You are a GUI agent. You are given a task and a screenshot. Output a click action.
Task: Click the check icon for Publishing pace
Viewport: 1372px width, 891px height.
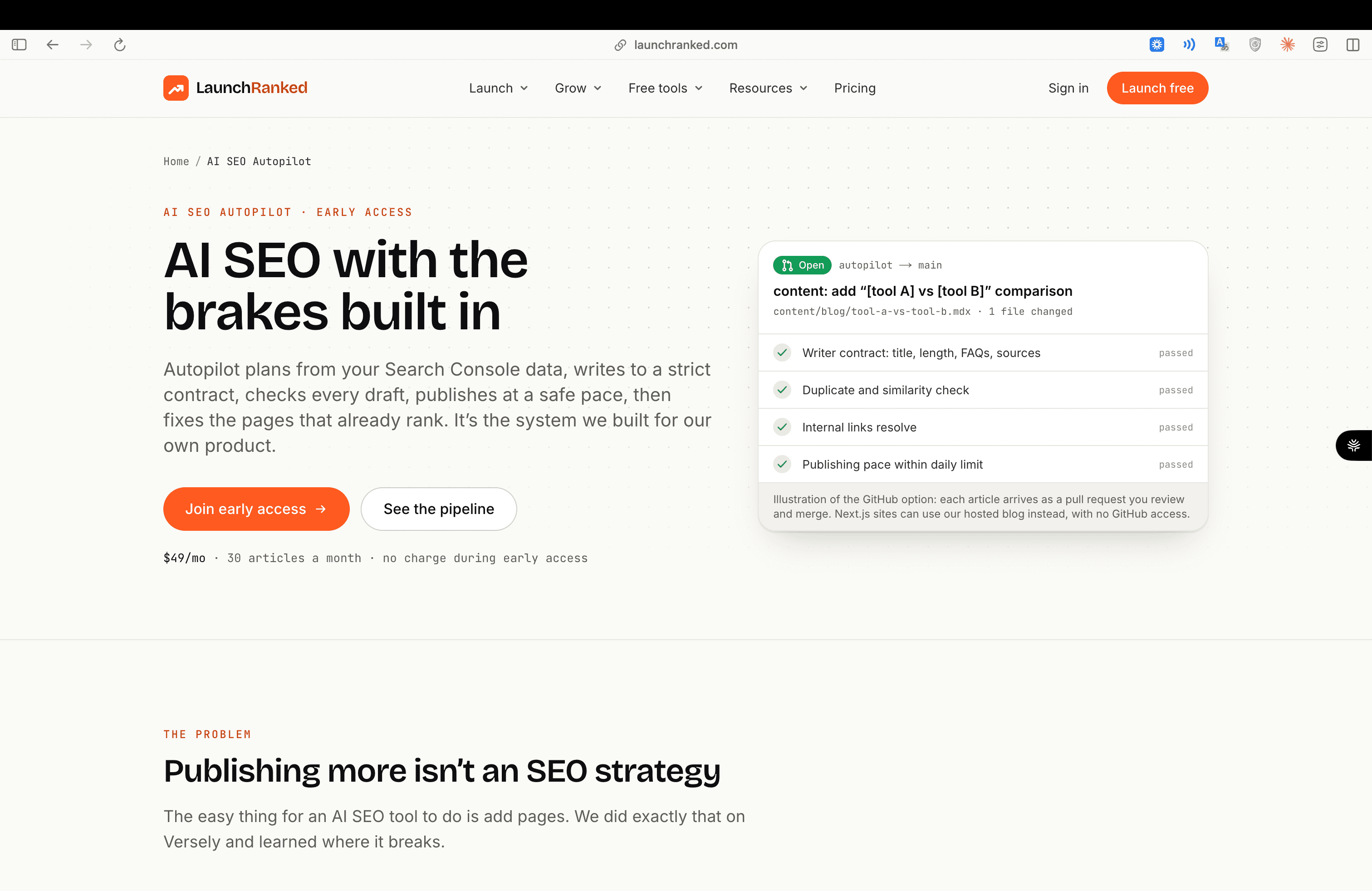[x=782, y=464]
